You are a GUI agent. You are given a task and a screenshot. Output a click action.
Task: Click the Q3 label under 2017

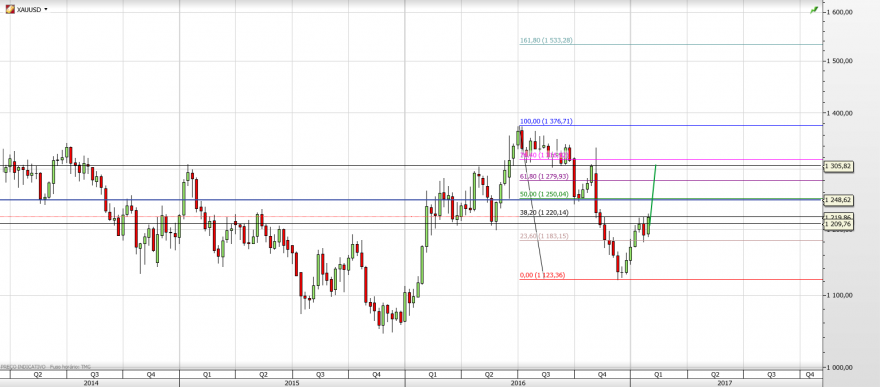tap(771, 374)
